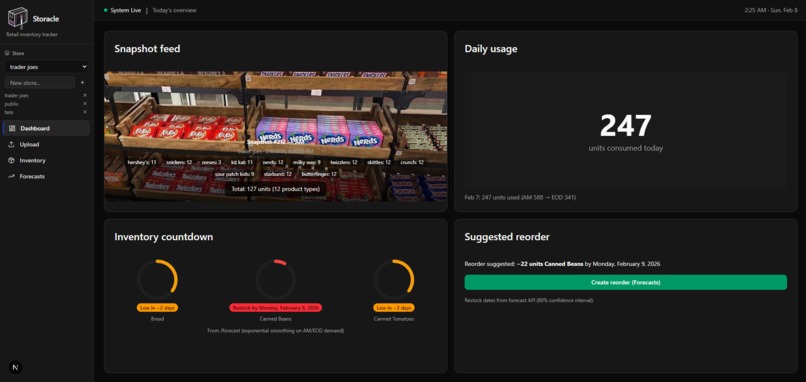Click the Canned Tomatoes countdown ring
This screenshot has height=382, width=806.
(x=394, y=280)
